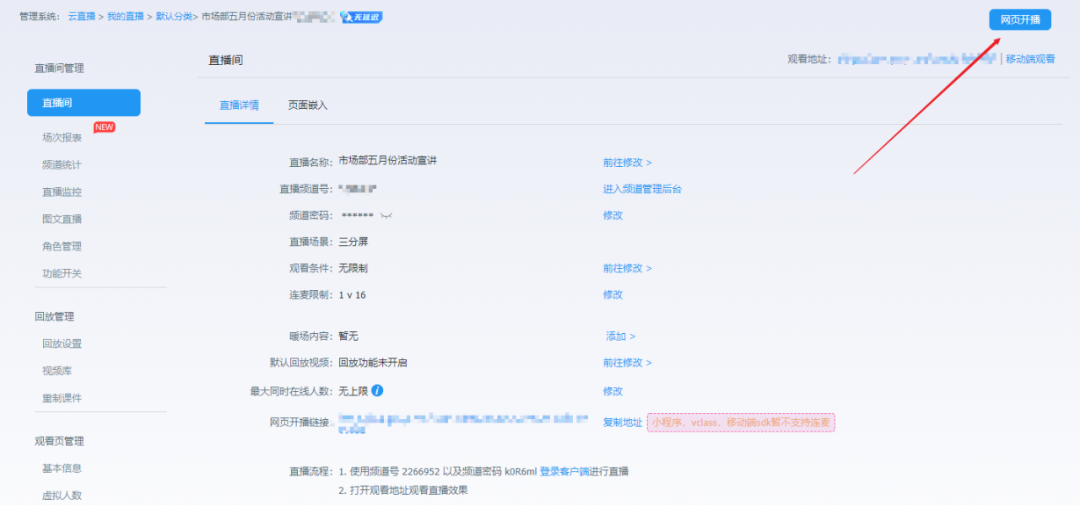The height and width of the screenshot is (505, 1080).
Task: Click 前往修改 next to 直播名称
Action: click(627, 161)
